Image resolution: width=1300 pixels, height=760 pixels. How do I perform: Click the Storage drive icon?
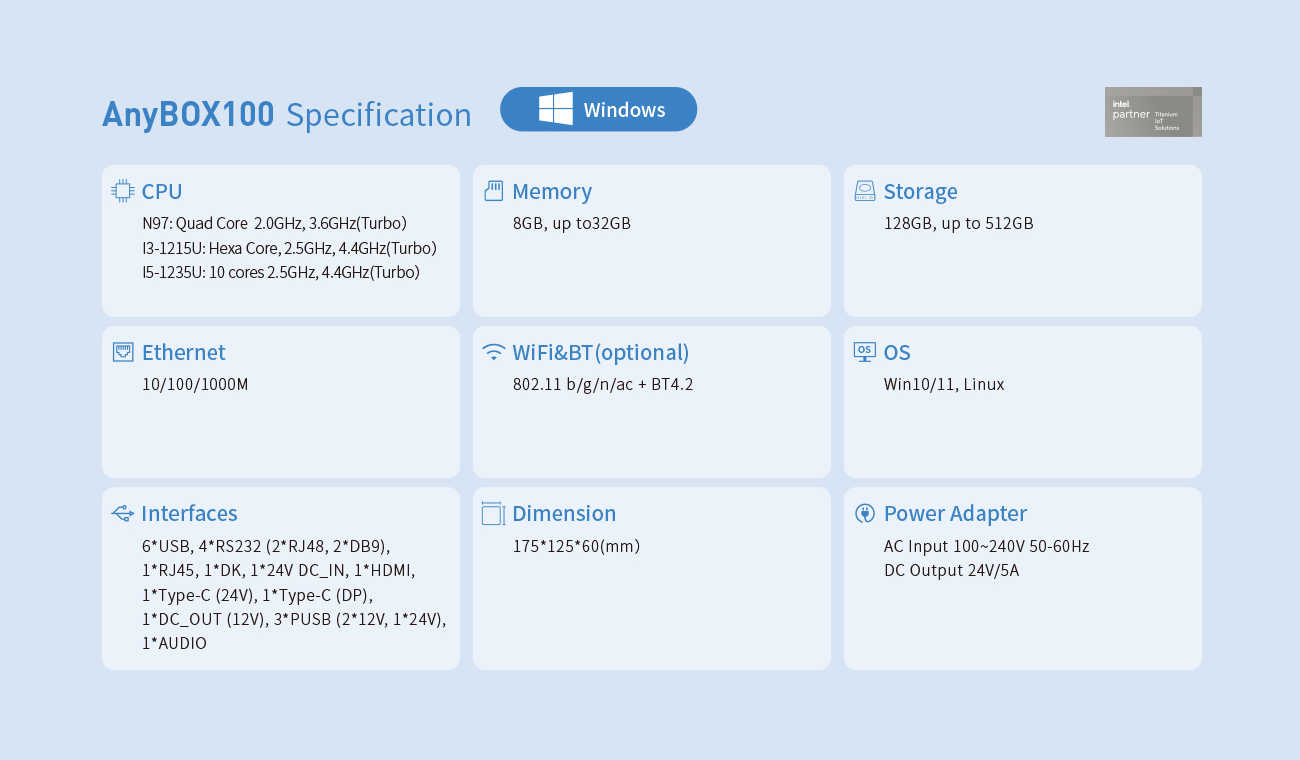click(x=865, y=191)
